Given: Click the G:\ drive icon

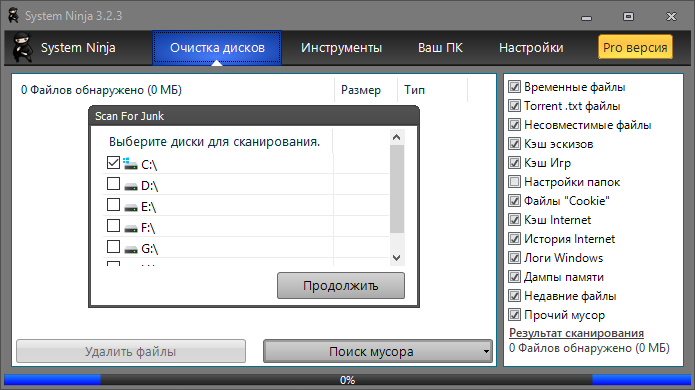Looking at the screenshot, I should click(x=131, y=249).
